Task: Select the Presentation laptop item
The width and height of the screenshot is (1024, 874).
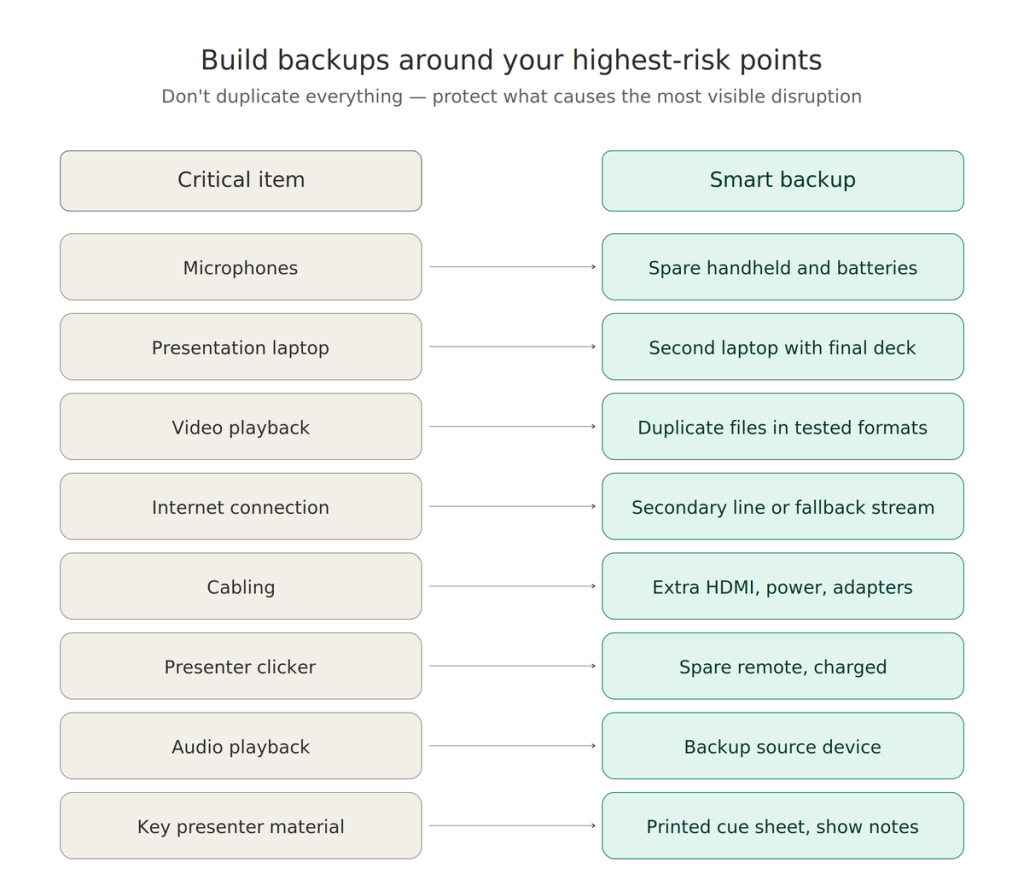Action: [x=240, y=347]
